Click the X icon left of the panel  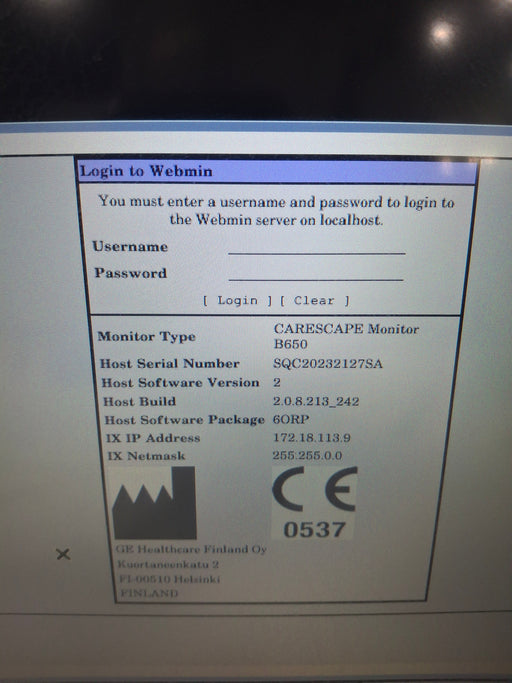click(x=63, y=555)
